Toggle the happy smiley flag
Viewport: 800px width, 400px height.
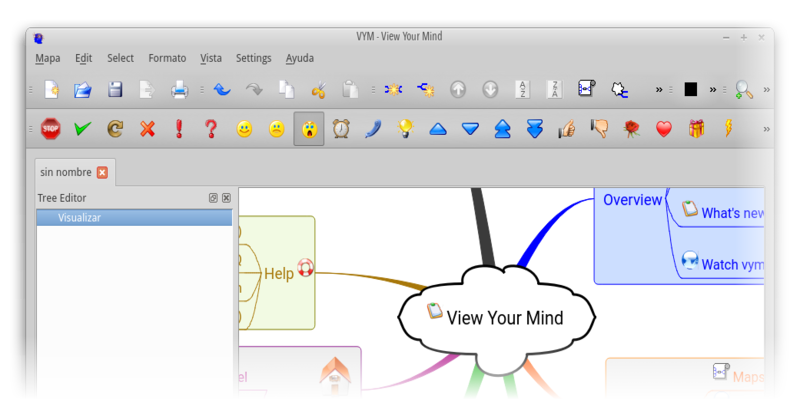pos(244,129)
